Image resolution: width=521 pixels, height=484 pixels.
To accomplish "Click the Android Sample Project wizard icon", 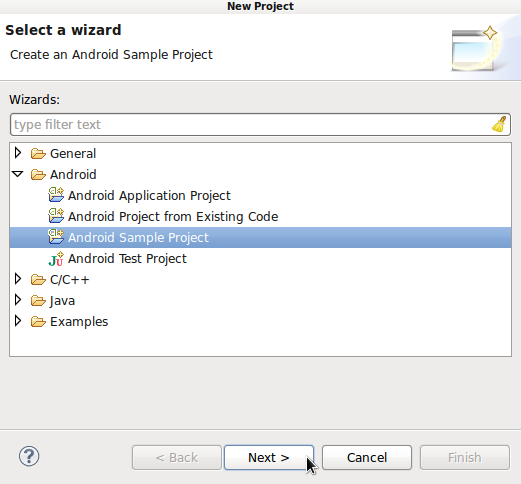I will coord(56,237).
